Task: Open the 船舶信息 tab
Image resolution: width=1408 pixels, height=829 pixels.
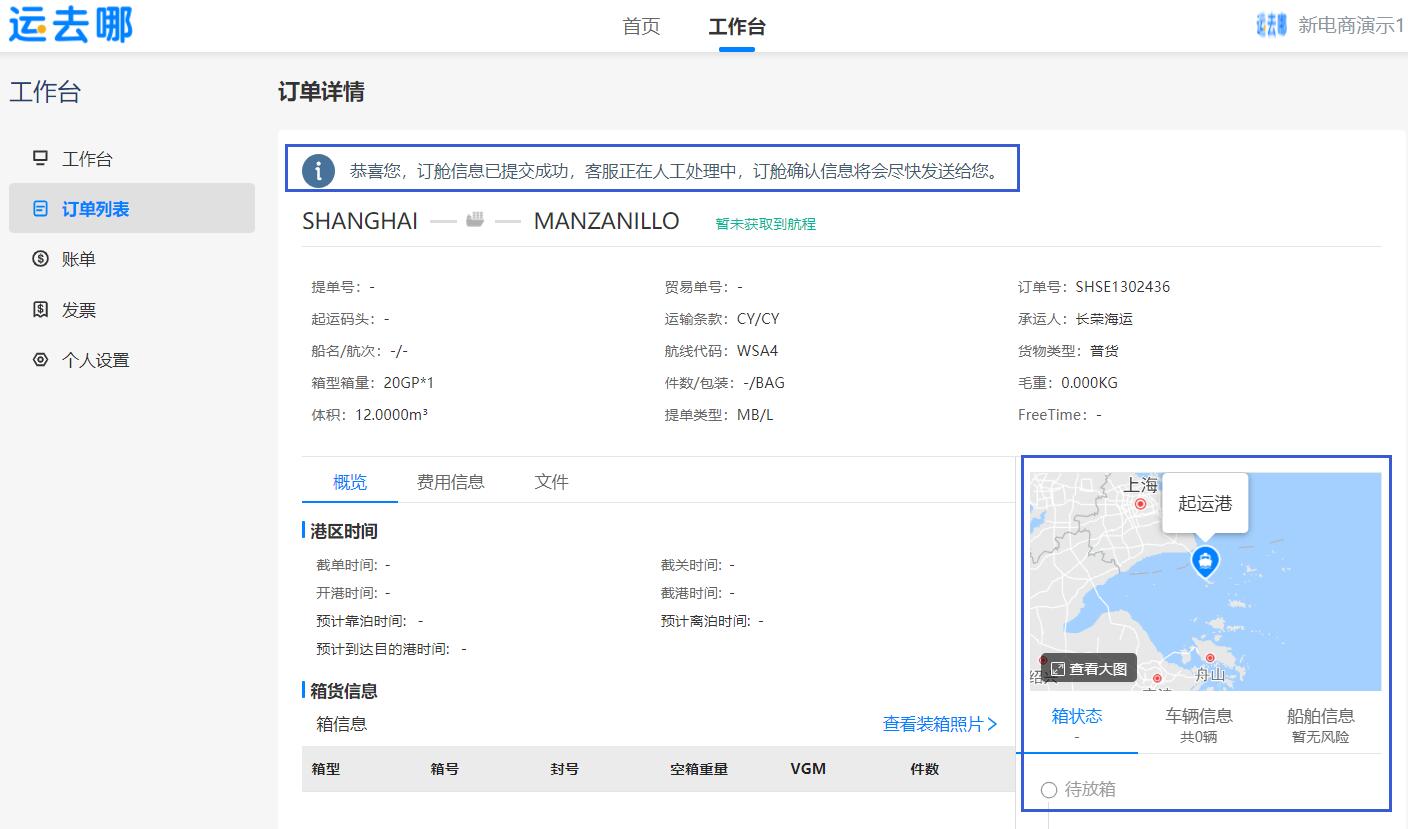Action: 1320,725
